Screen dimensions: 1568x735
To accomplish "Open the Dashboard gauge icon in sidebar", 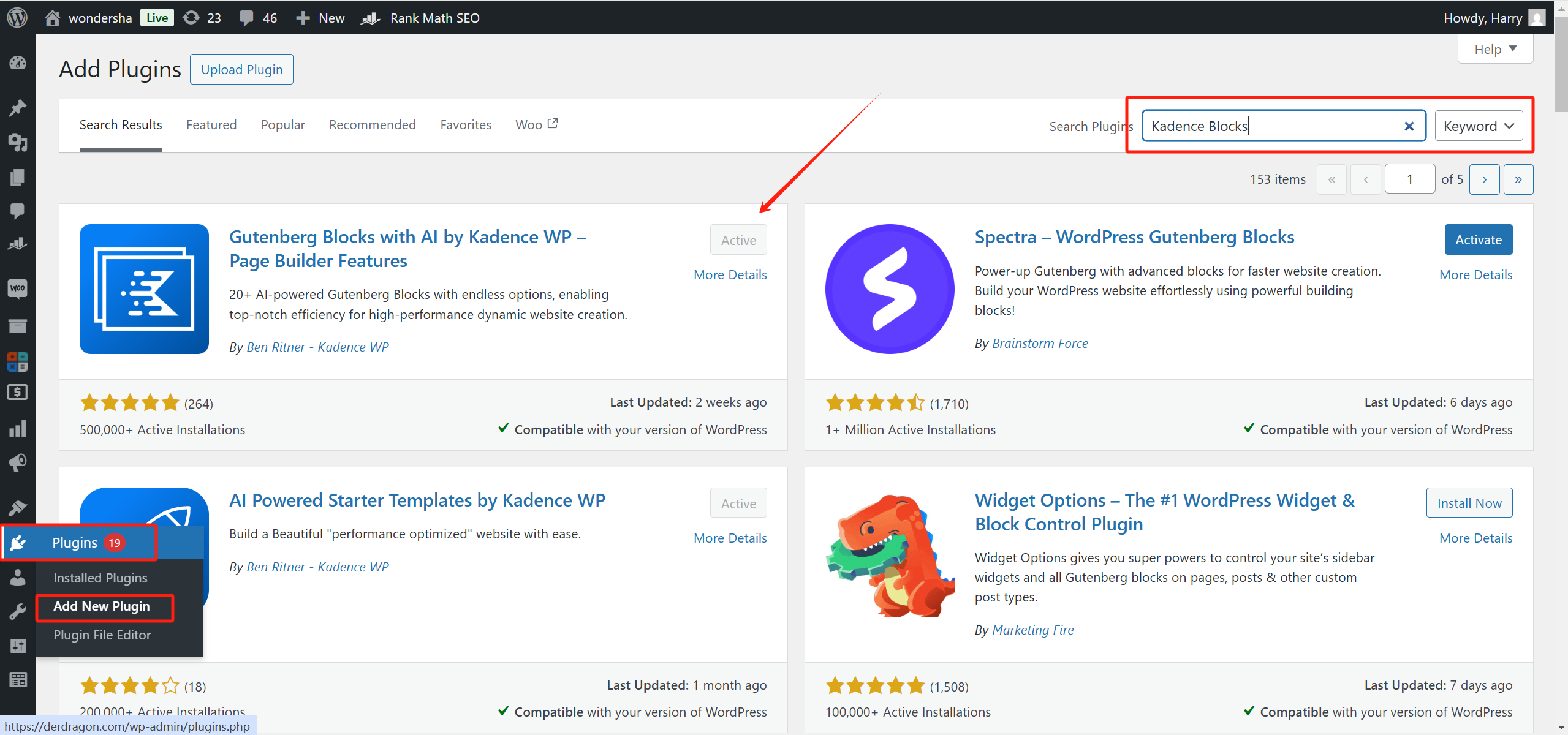I will [x=18, y=62].
